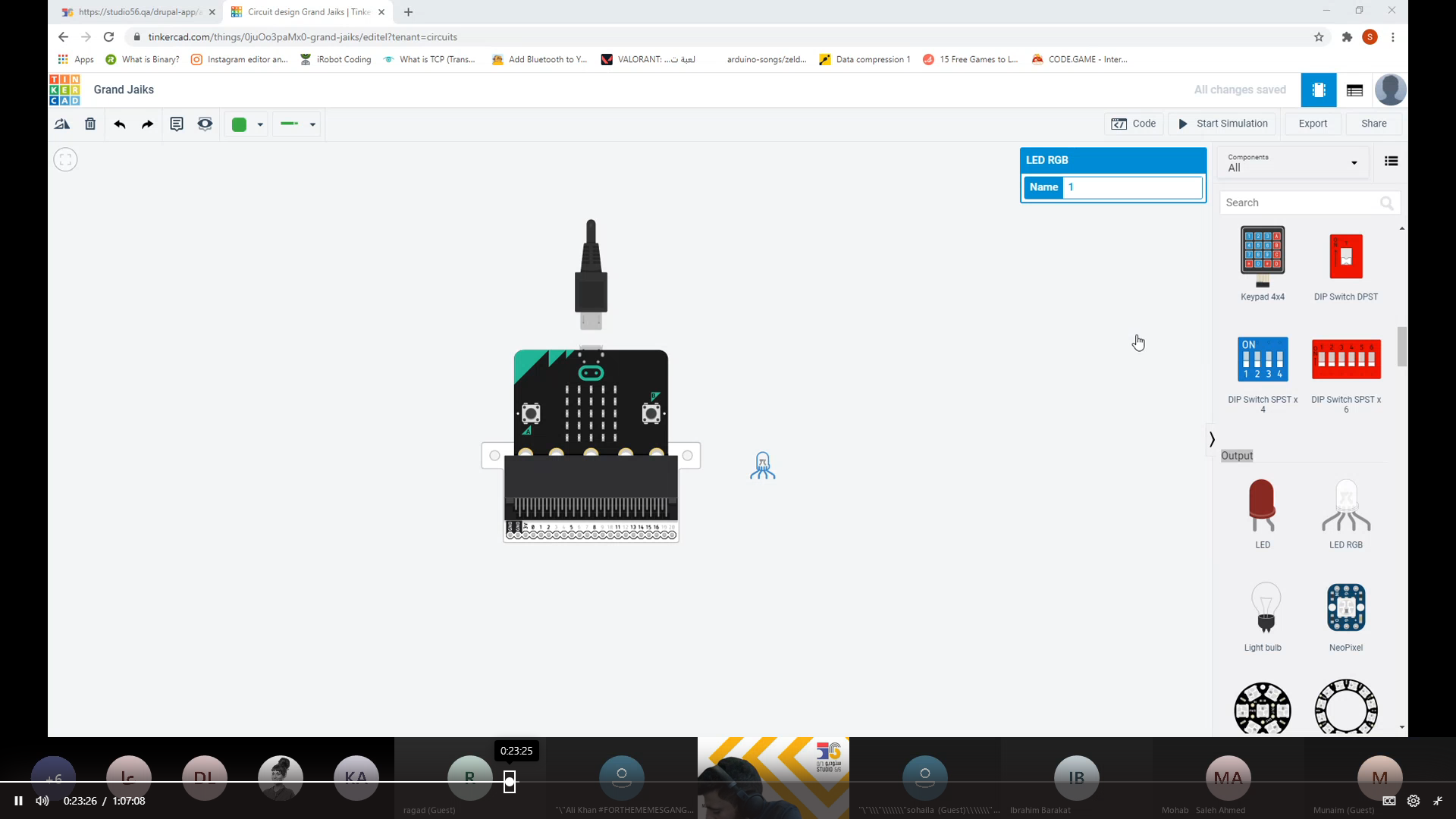
Task: Select the NeoPixel component
Action: click(1346, 616)
